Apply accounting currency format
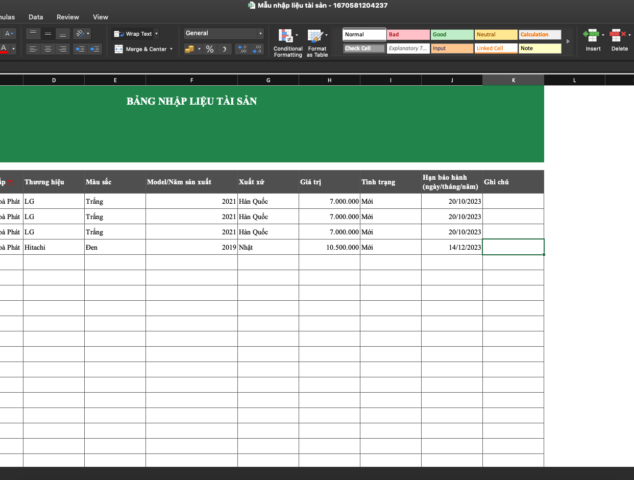This screenshot has width=634, height=480. coord(189,49)
